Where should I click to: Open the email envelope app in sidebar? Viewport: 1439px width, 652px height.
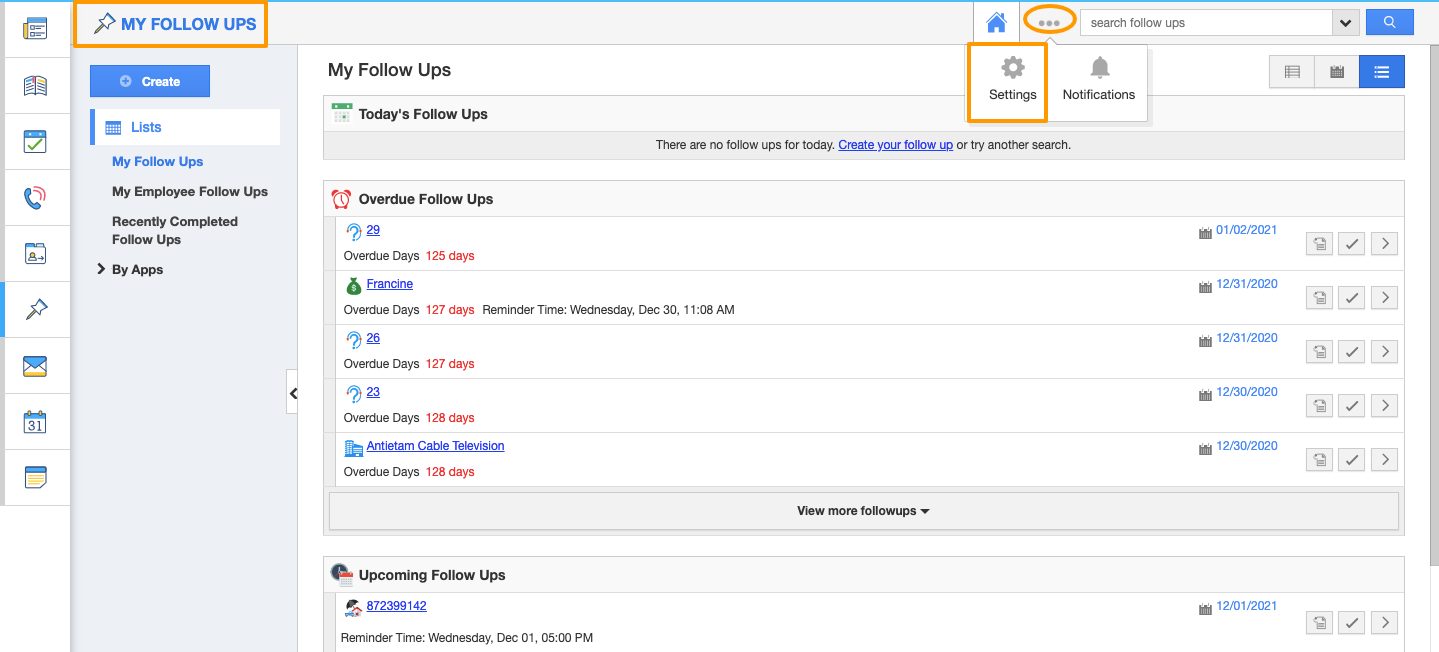tap(35, 366)
